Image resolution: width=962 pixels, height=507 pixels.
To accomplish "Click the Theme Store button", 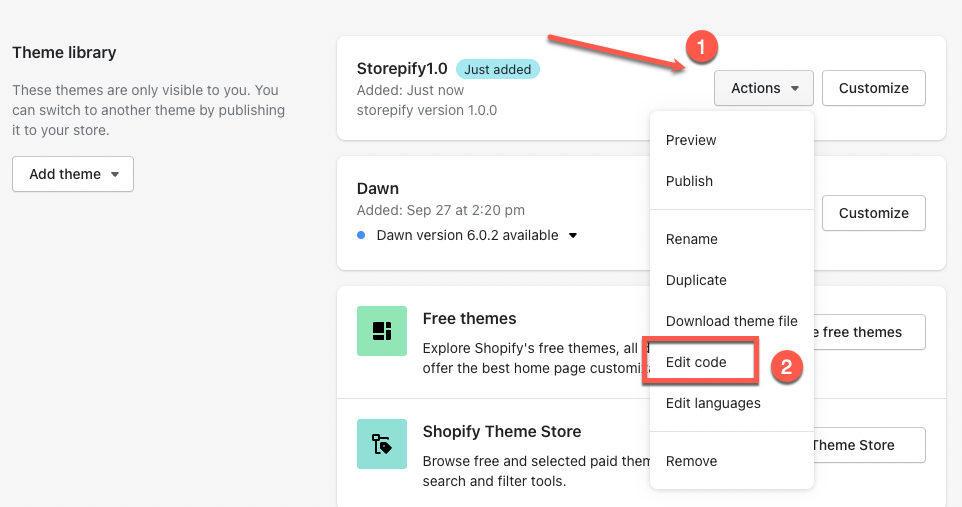I will click(869, 445).
